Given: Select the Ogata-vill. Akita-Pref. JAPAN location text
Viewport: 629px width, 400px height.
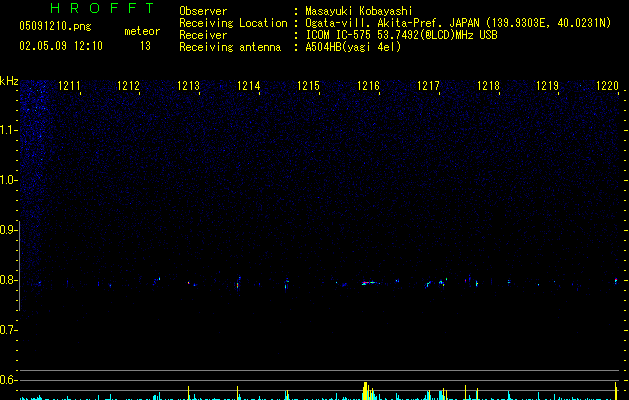Looking at the screenshot, I should (x=458, y=23).
